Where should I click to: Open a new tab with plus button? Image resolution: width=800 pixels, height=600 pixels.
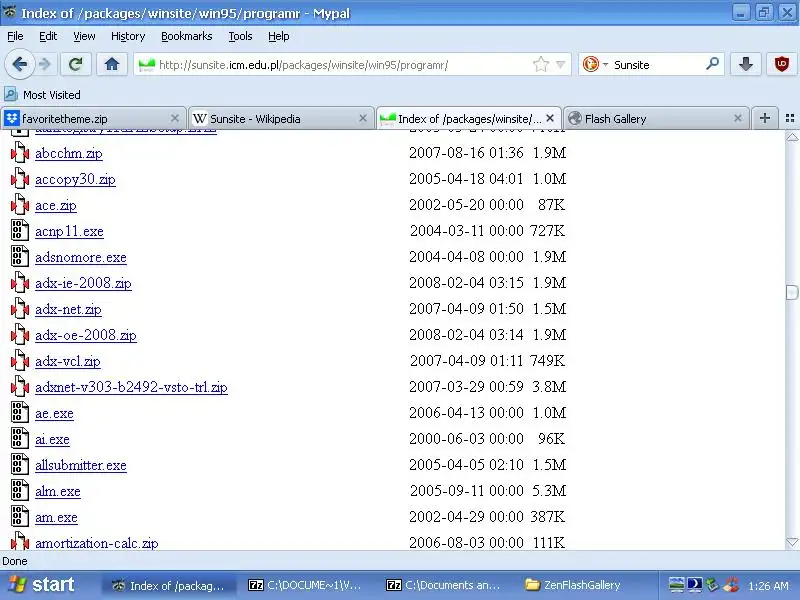point(764,118)
